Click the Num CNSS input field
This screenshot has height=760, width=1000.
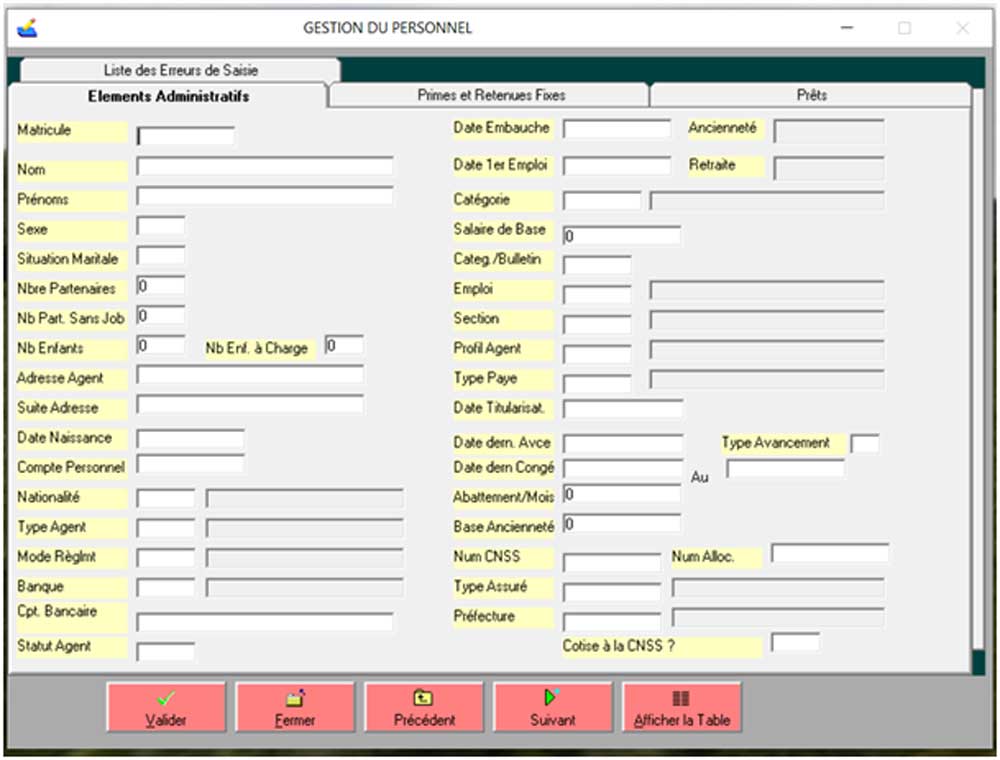tap(612, 561)
